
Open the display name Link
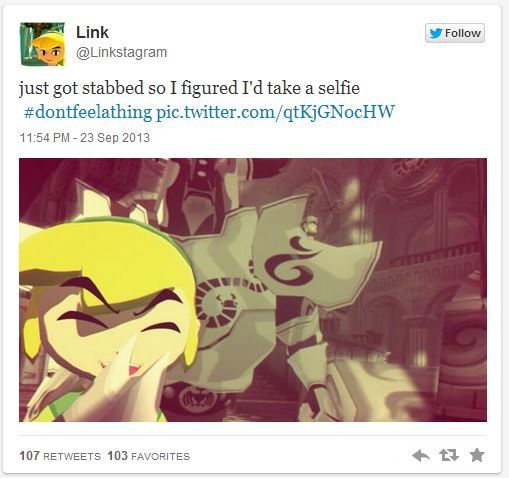tap(92, 33)
